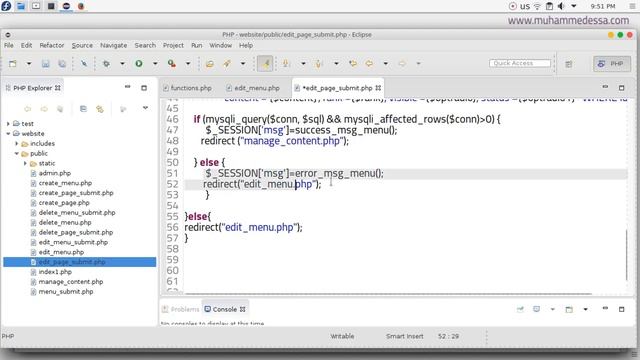Select manage_content.php in PHP Explorer
The image size is (640, 360).
pyautogui.click(x=71, y=282)
